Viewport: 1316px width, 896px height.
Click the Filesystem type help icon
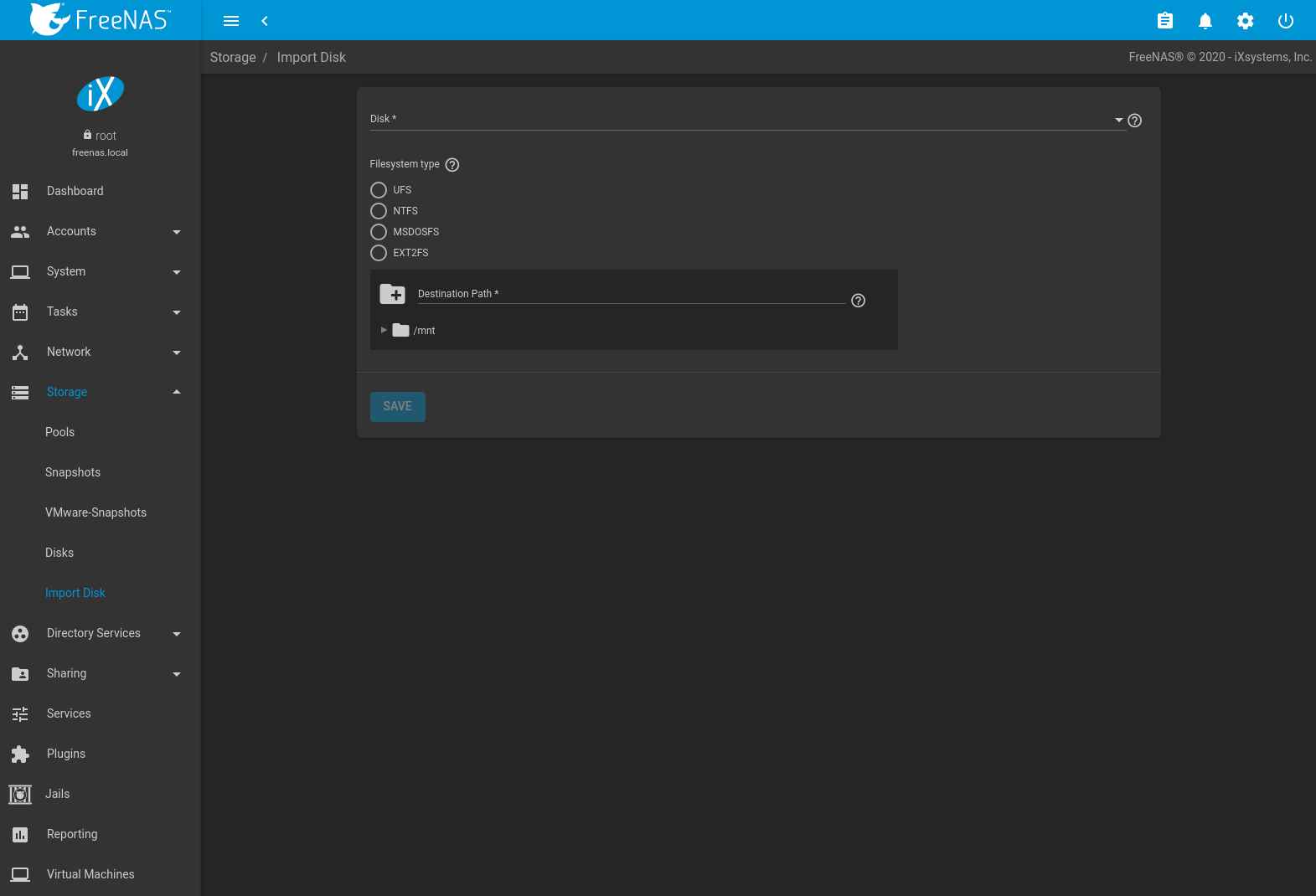tap(452, 165)
